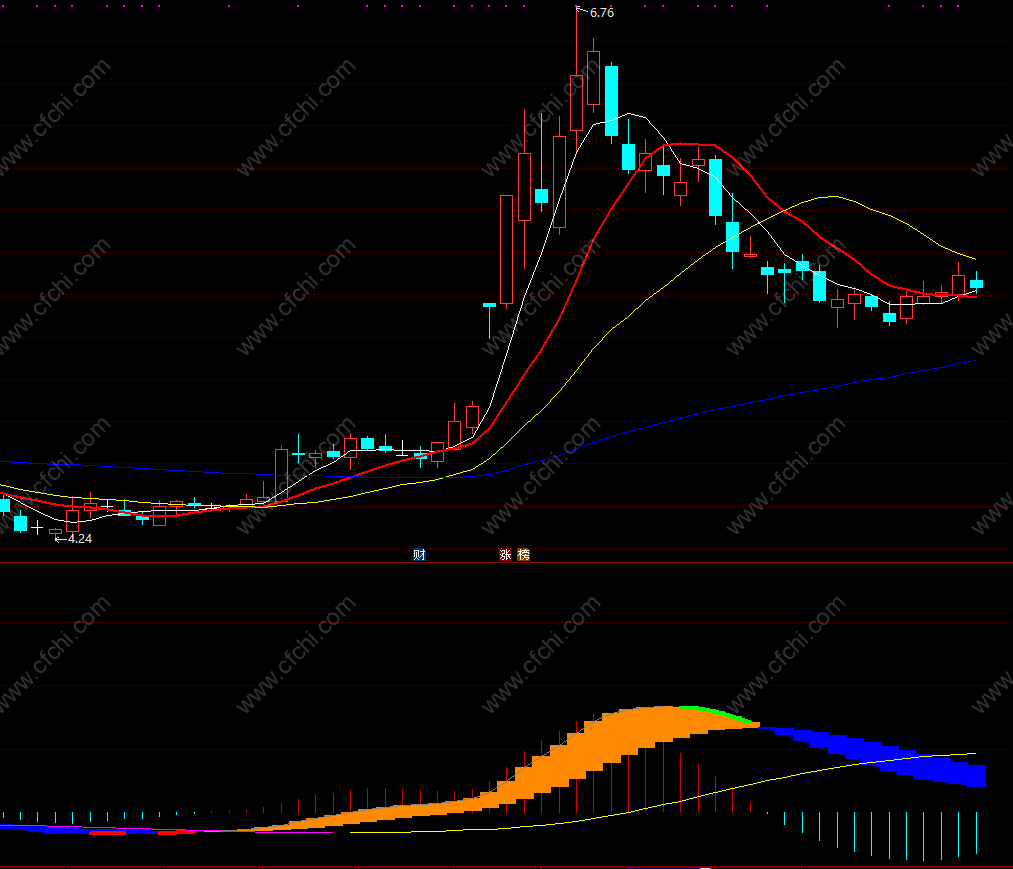Click the blue 财 info marker
Viewport: 1013px width, 869px height.
tap(419, 554)
